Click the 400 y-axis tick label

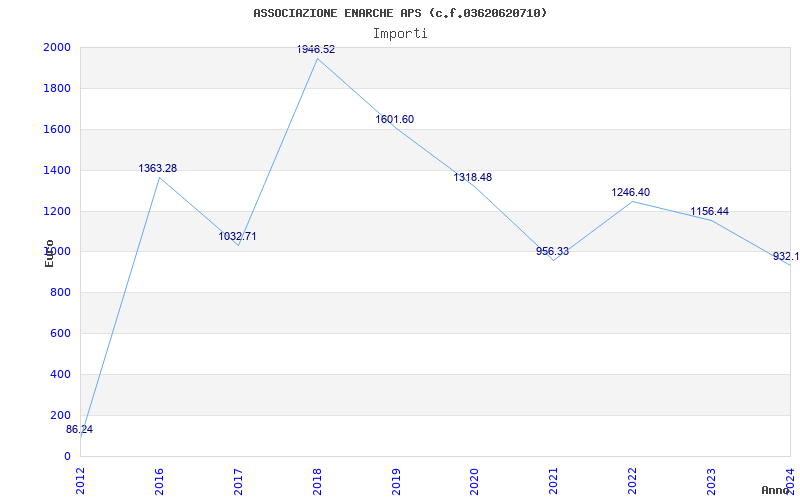pyautogui.click(x=60, y=374)
